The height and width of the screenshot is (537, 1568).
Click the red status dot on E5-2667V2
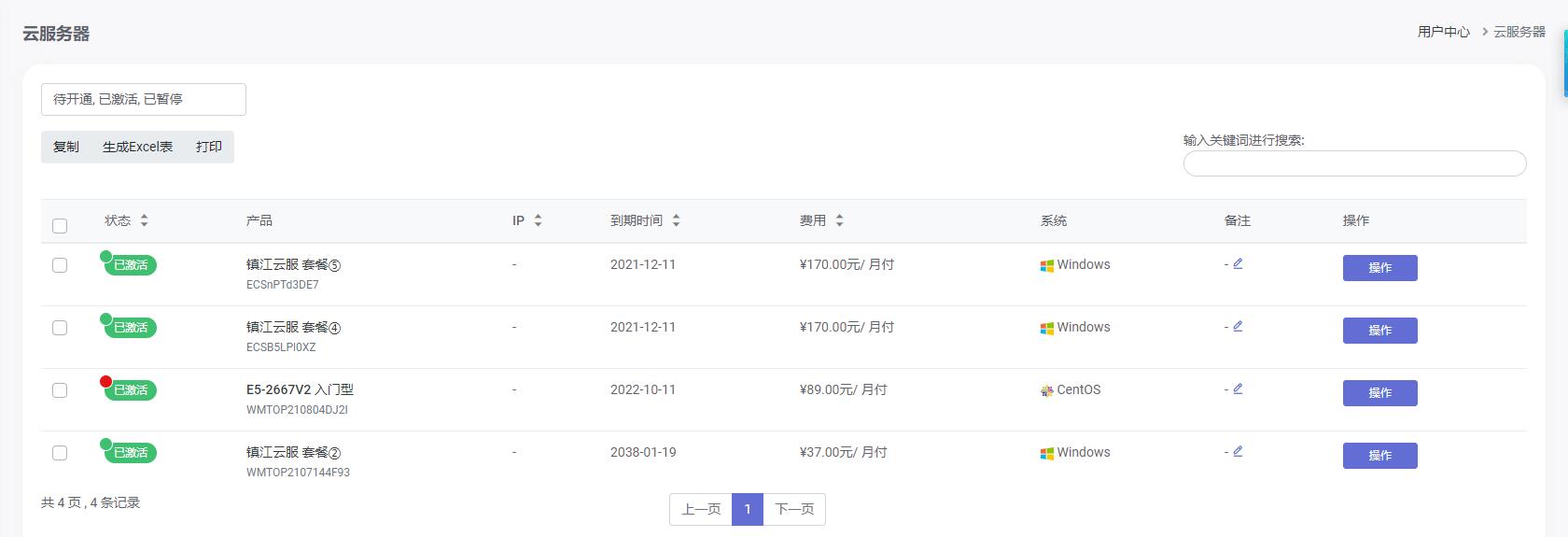105,381
